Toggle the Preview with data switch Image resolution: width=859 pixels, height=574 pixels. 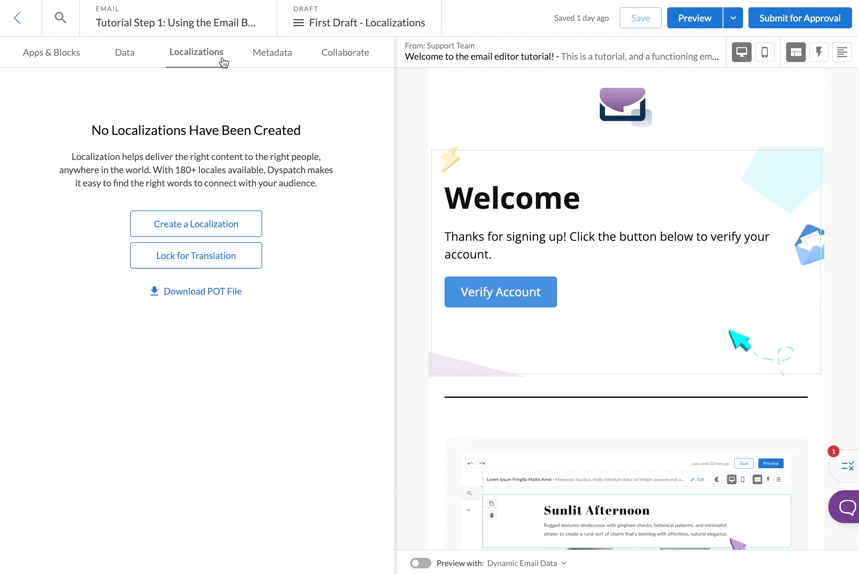pos(421,563)
